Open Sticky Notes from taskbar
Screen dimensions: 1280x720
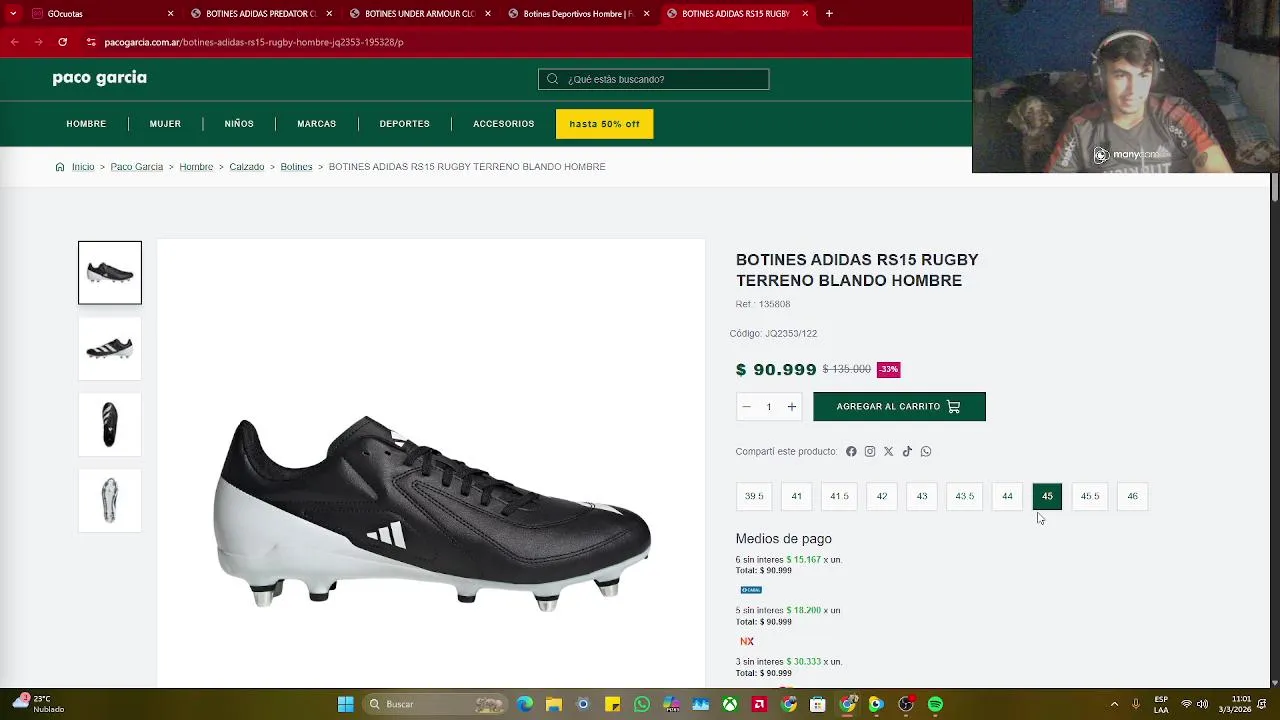coord(612,704)
